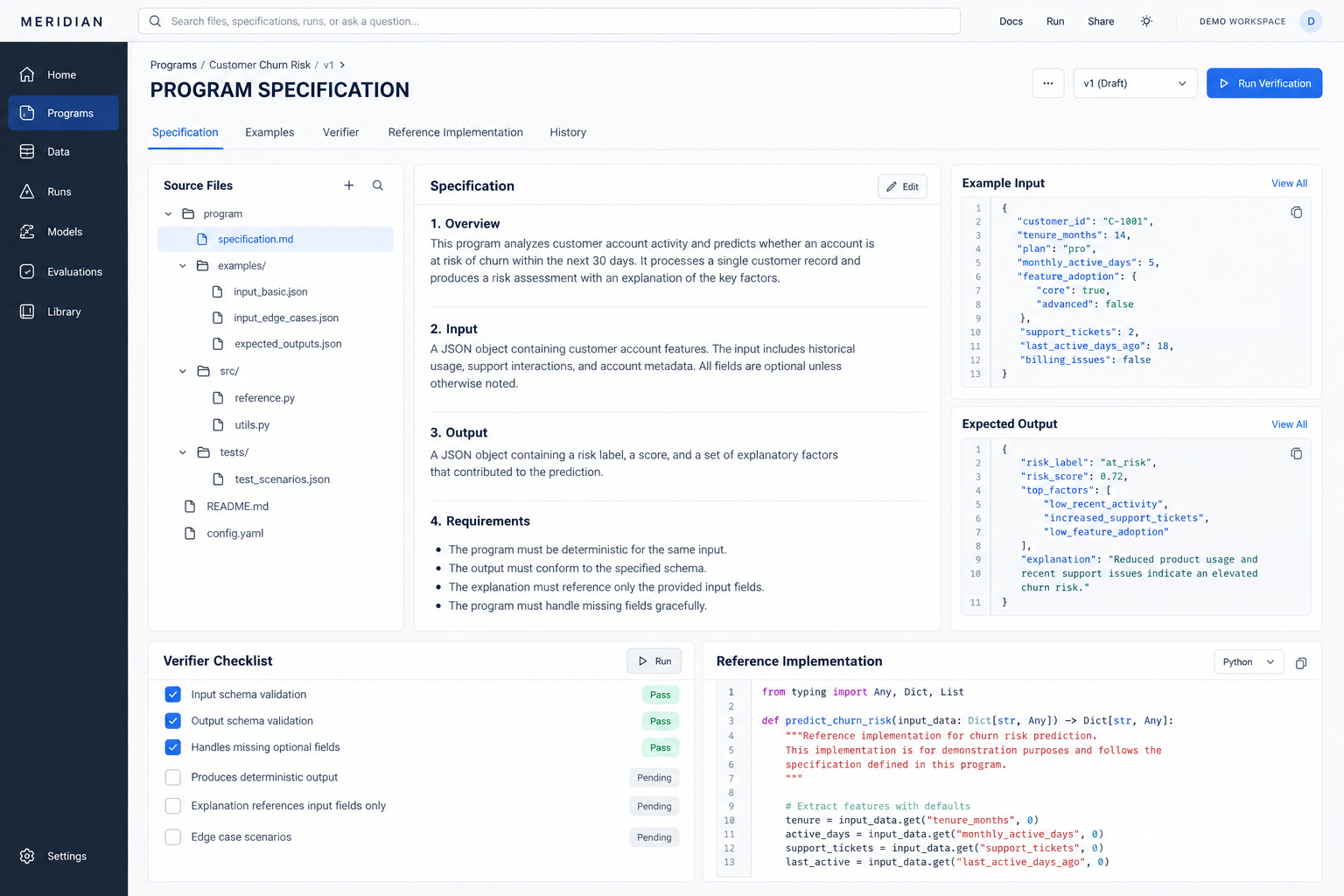The width and height of the screenshot is (1344, 896).
Task: Toggle the light/dark theme icon
Action: pos(1146,21)
